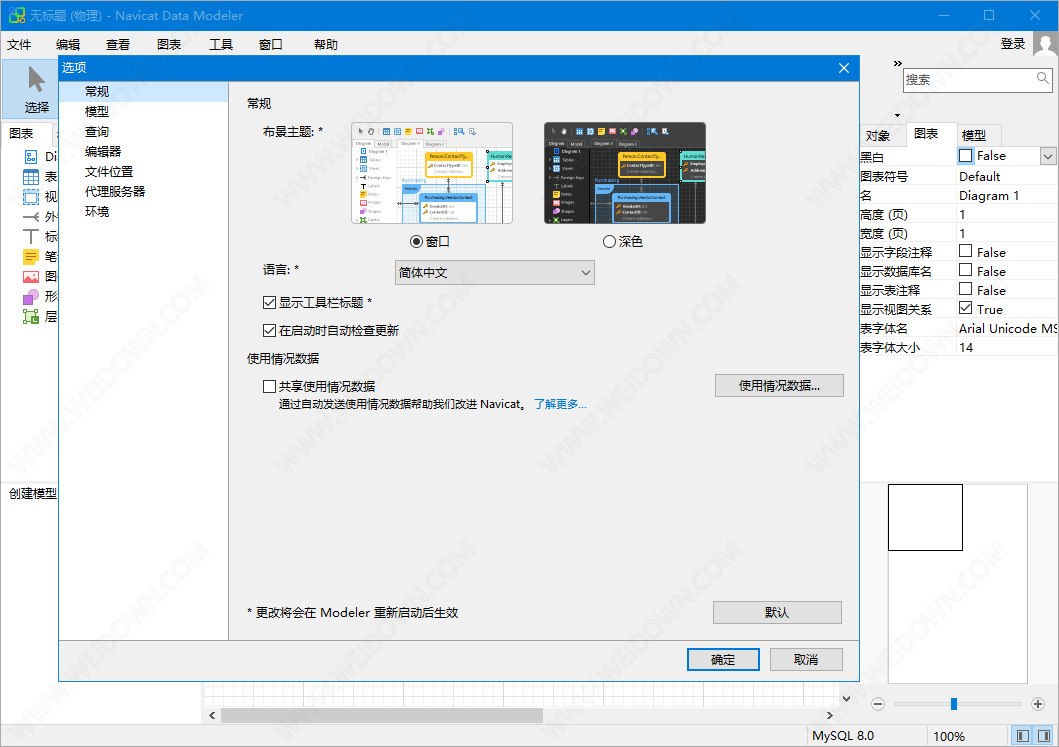Image resolution: width=1059 pixels, height=747 pixels.
Task: Select File Locations category
Action: click(x=144, y=172)
